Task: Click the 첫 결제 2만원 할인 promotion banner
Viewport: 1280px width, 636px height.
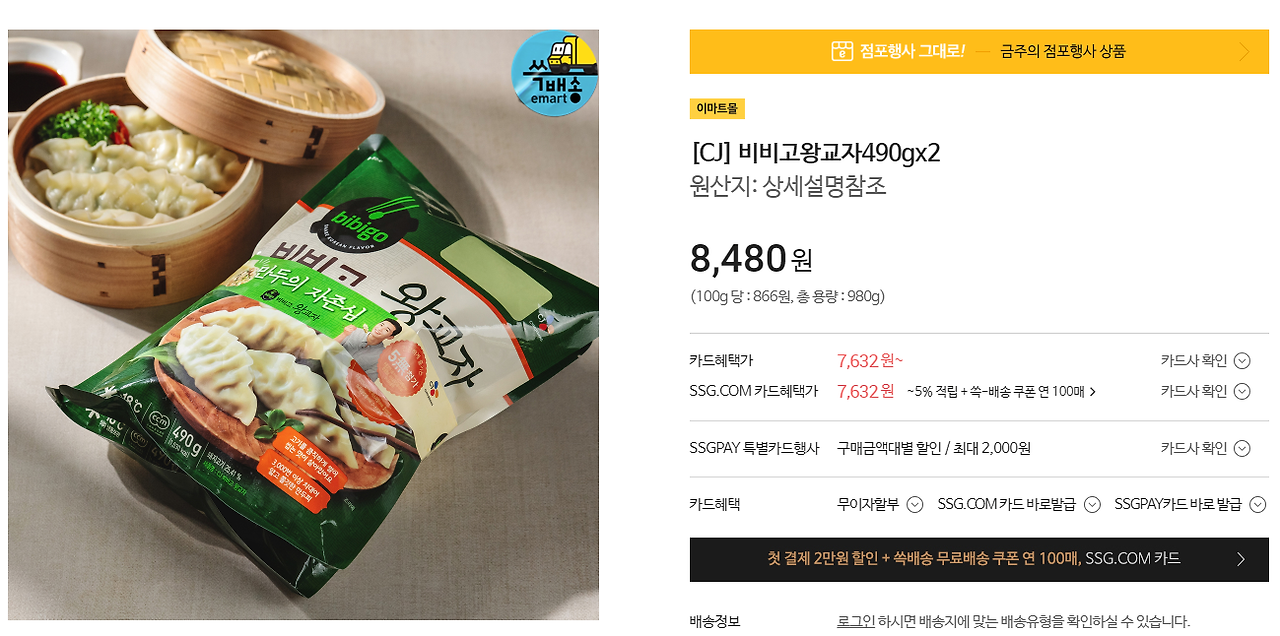Action: (x=979, y=559)
